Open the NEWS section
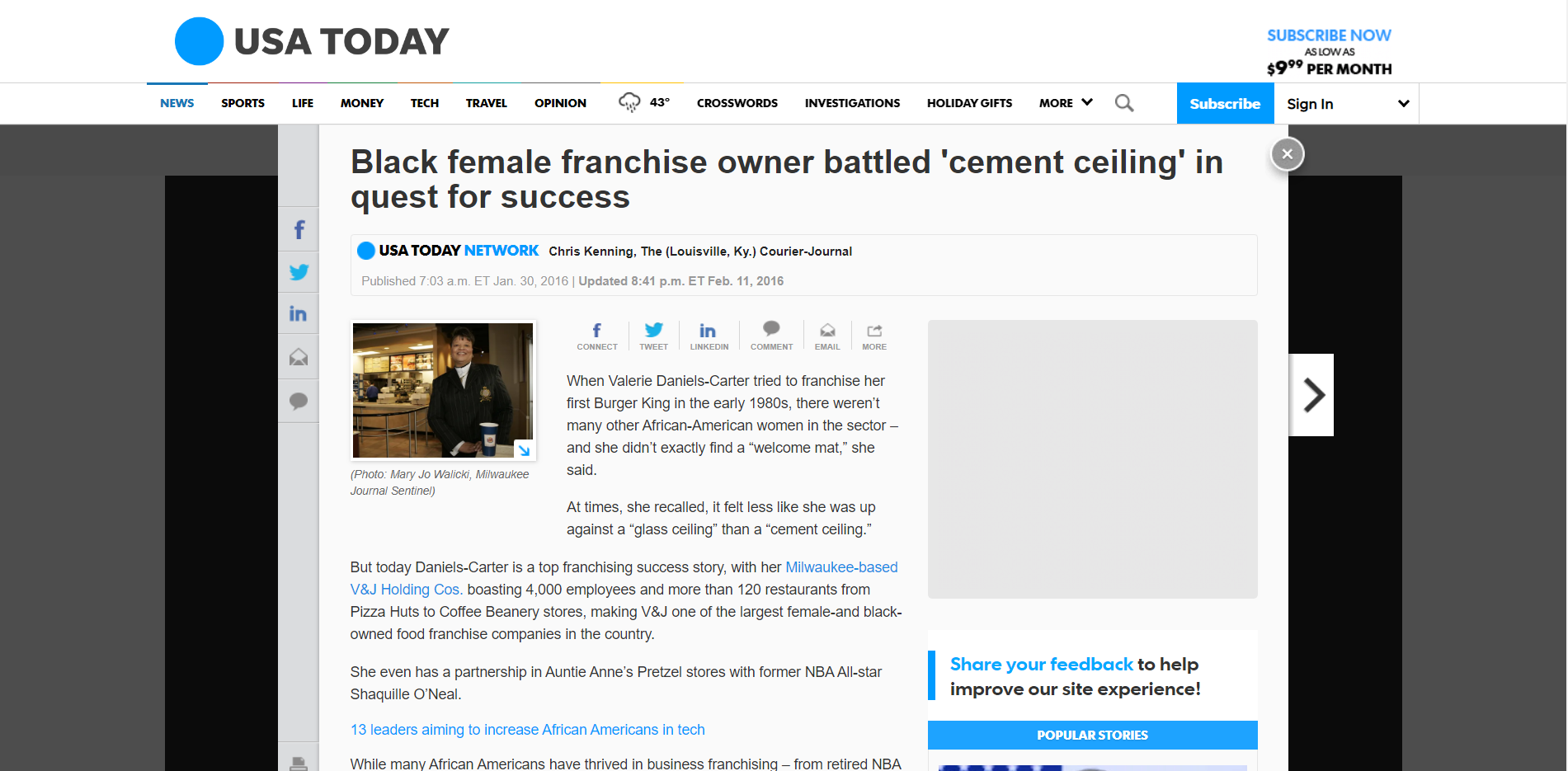 coord(177,103)
